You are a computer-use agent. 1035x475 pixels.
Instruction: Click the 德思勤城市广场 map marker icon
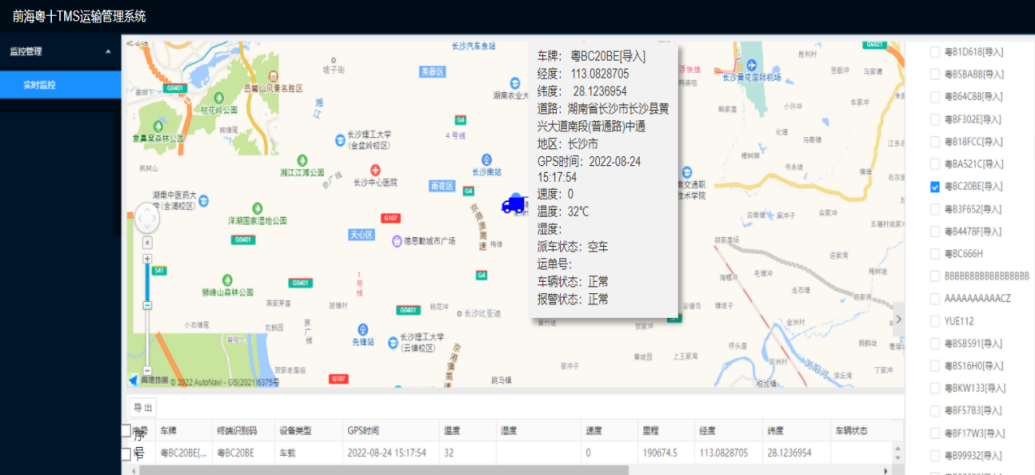coord(397,241)
